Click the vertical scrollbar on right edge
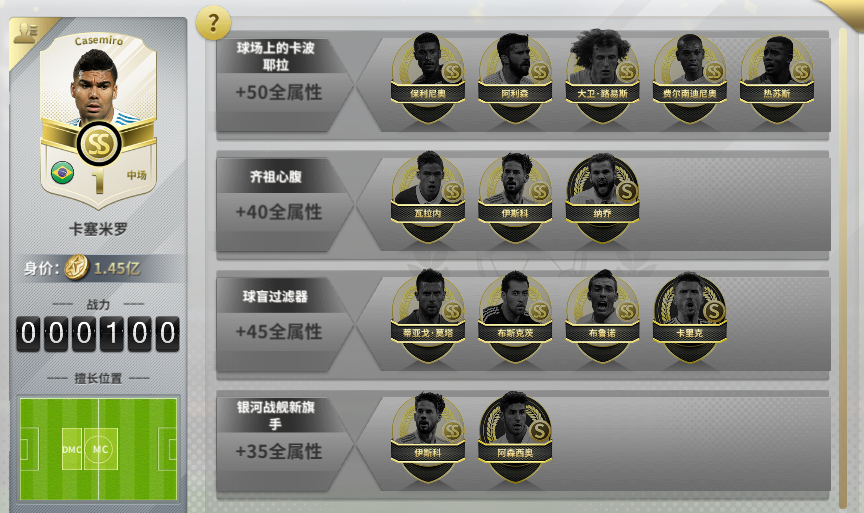Viewport: 864px width, 513px height. (843, 268)
